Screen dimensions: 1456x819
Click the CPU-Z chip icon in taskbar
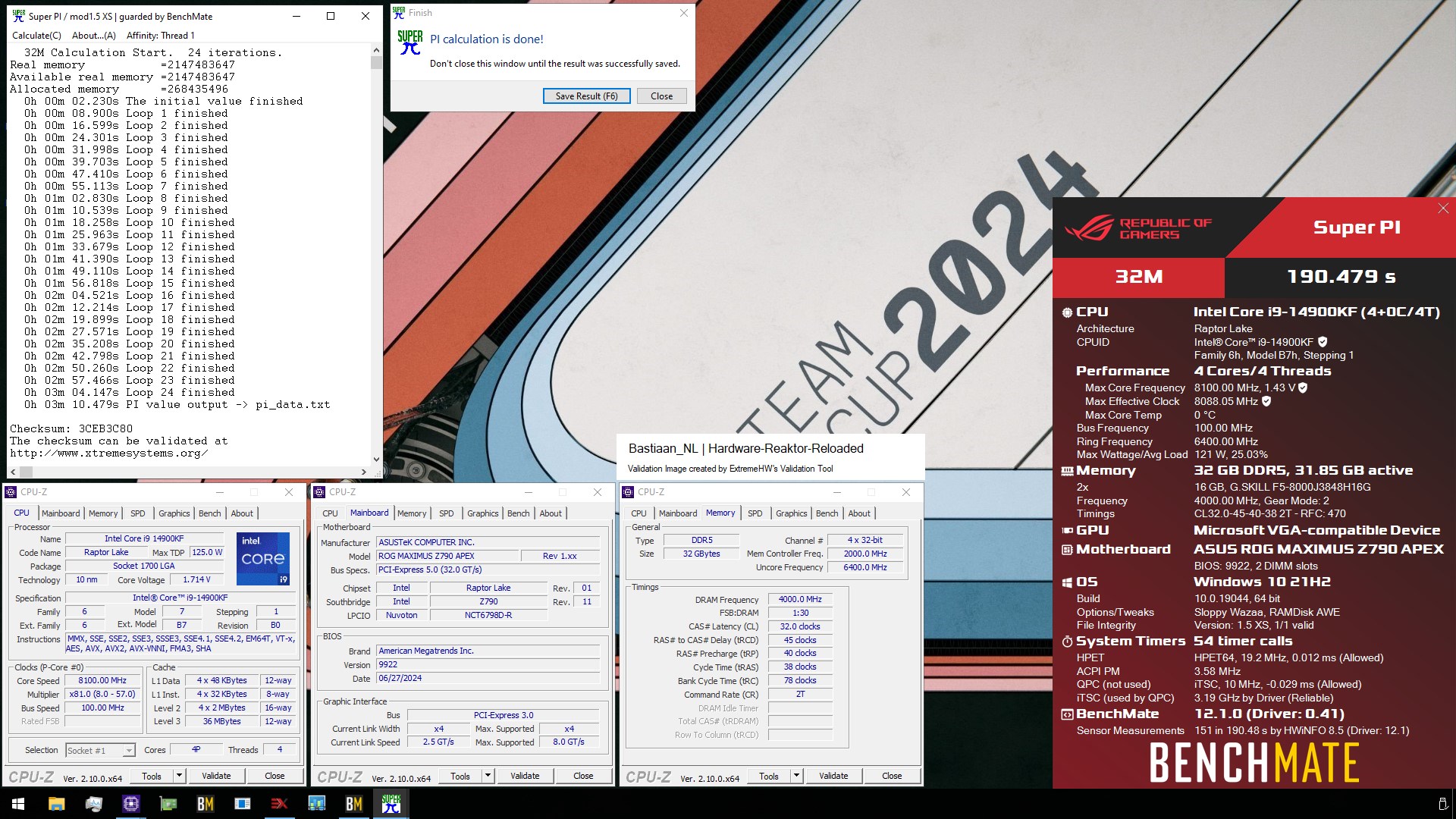point(130,804)
